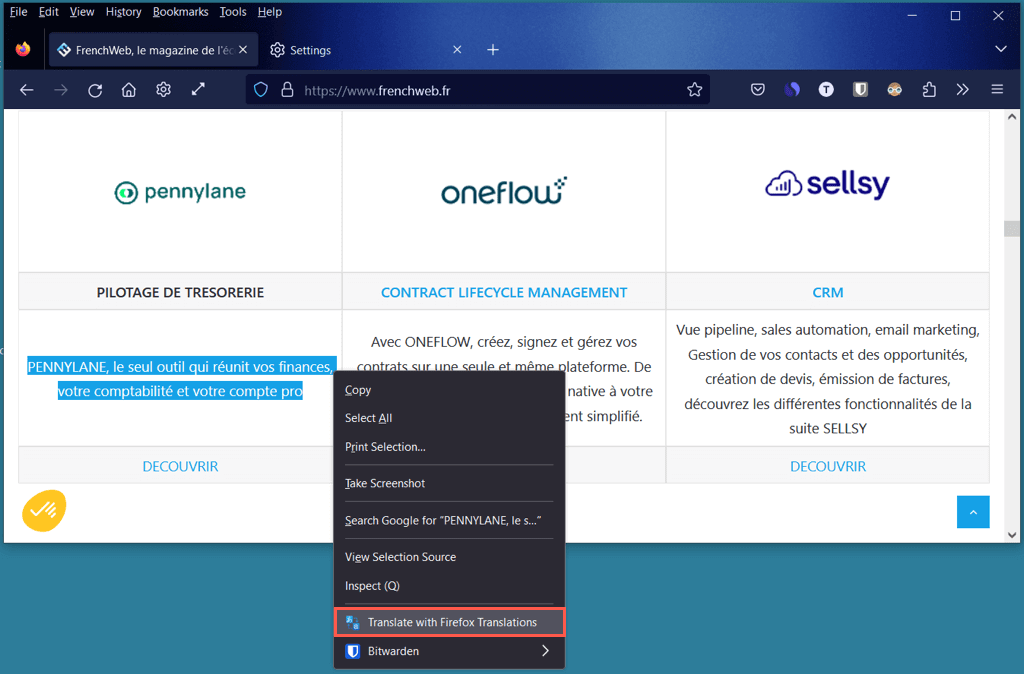This screenshot has height=674, width=1024.
Task: Click the URL address bar field
Action: [480, 90]
